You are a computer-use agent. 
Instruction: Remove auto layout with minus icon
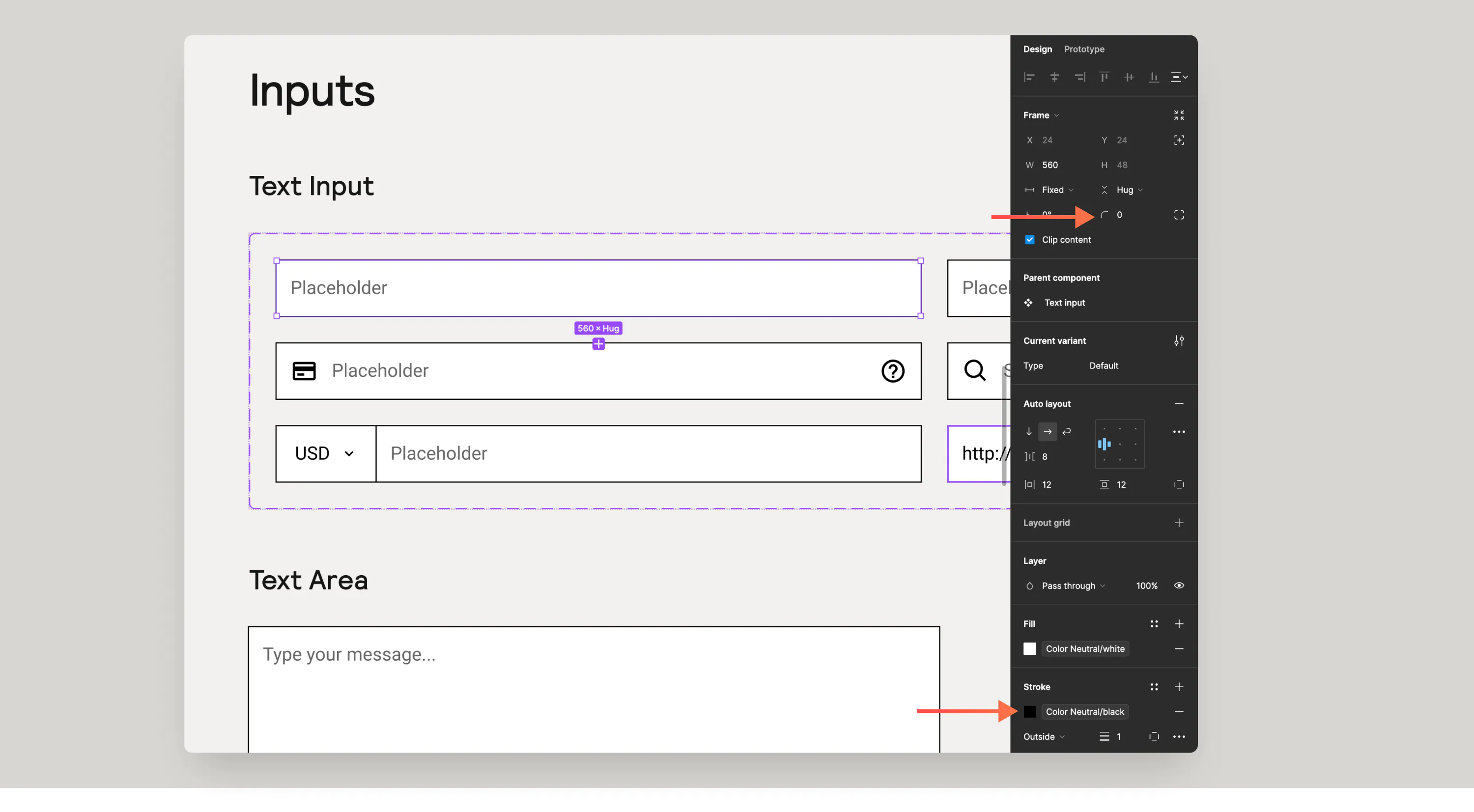[1179, 403]
